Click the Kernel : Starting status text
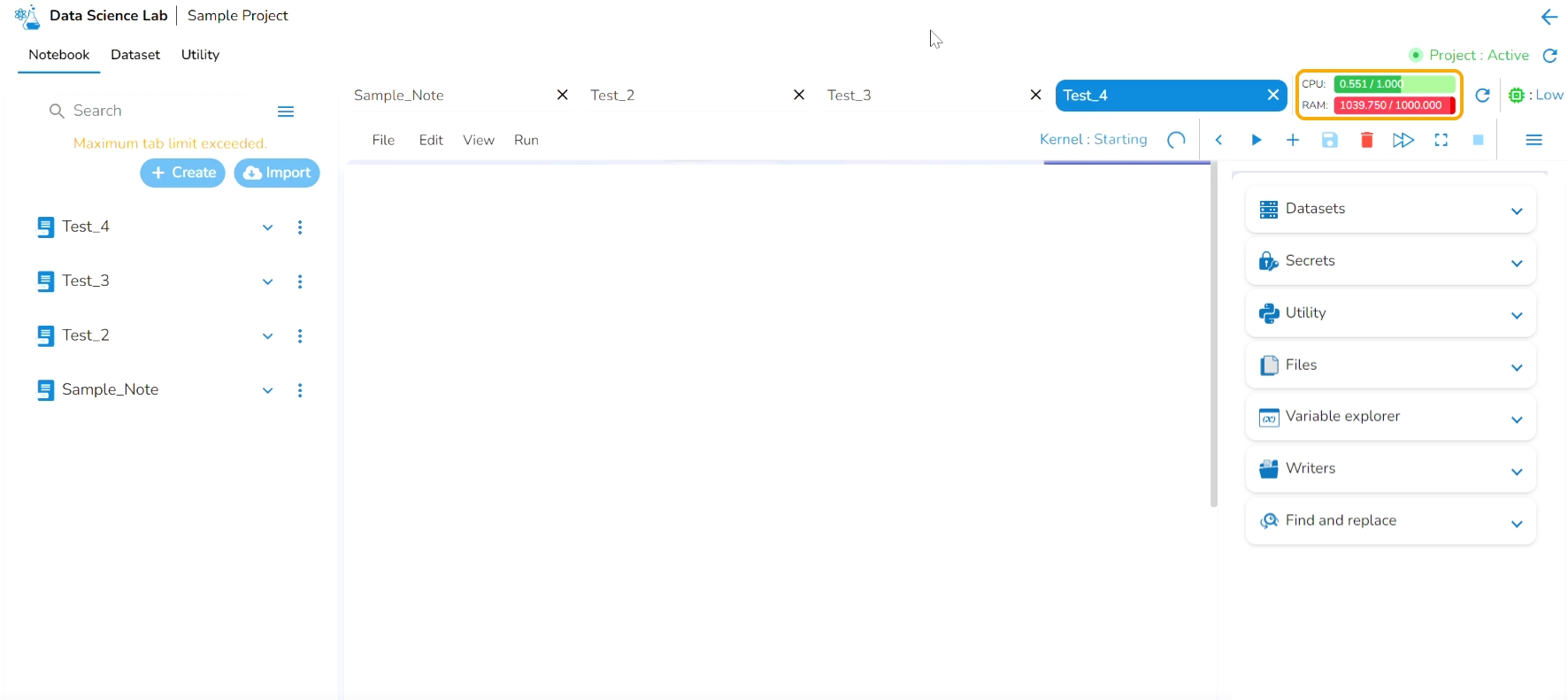Viewport: 1568px width, 700px height. tap(1094, 140)
